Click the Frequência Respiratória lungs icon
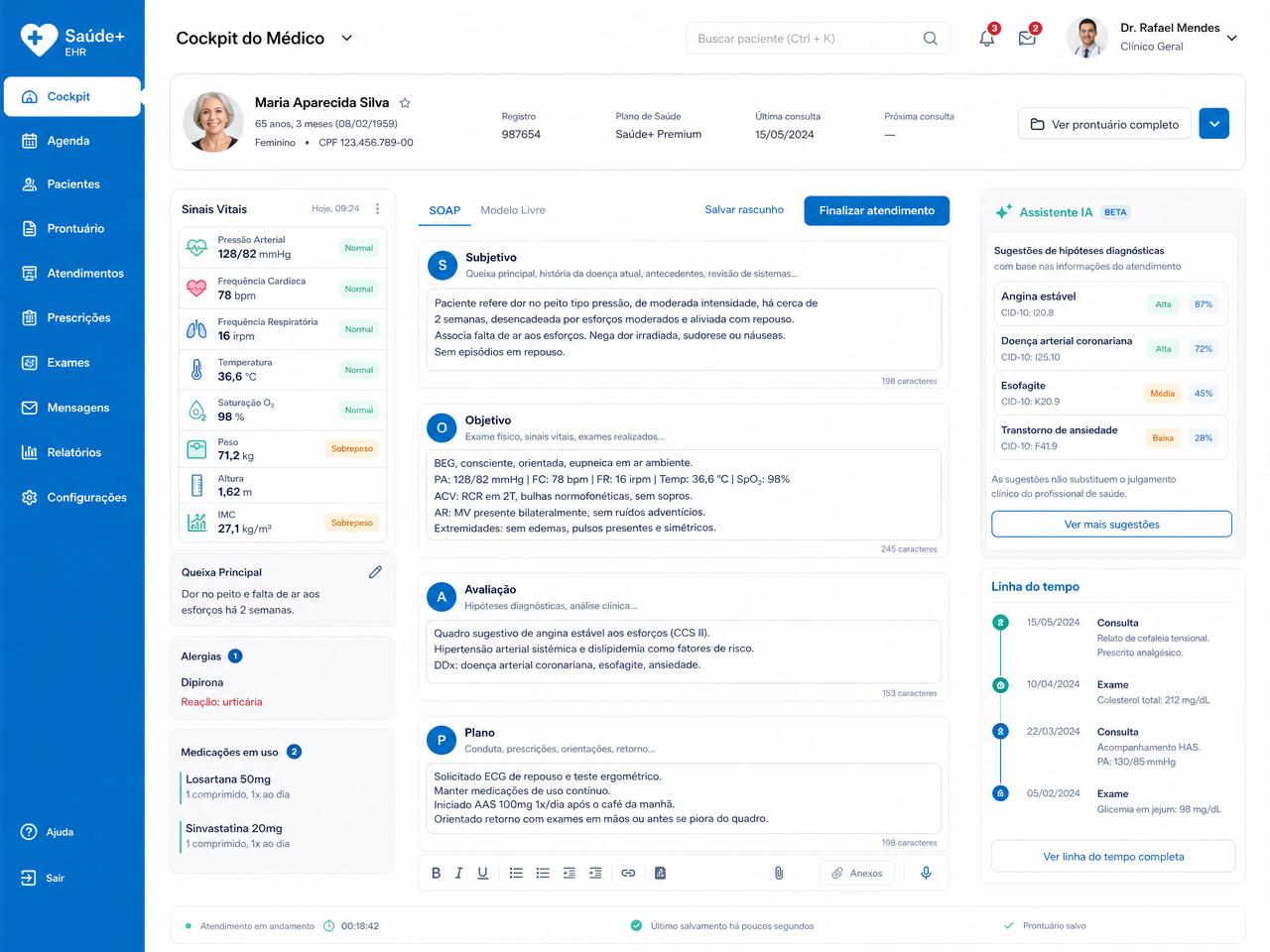This screenshot has width=1270, height=952. click(x=196, y=329)
